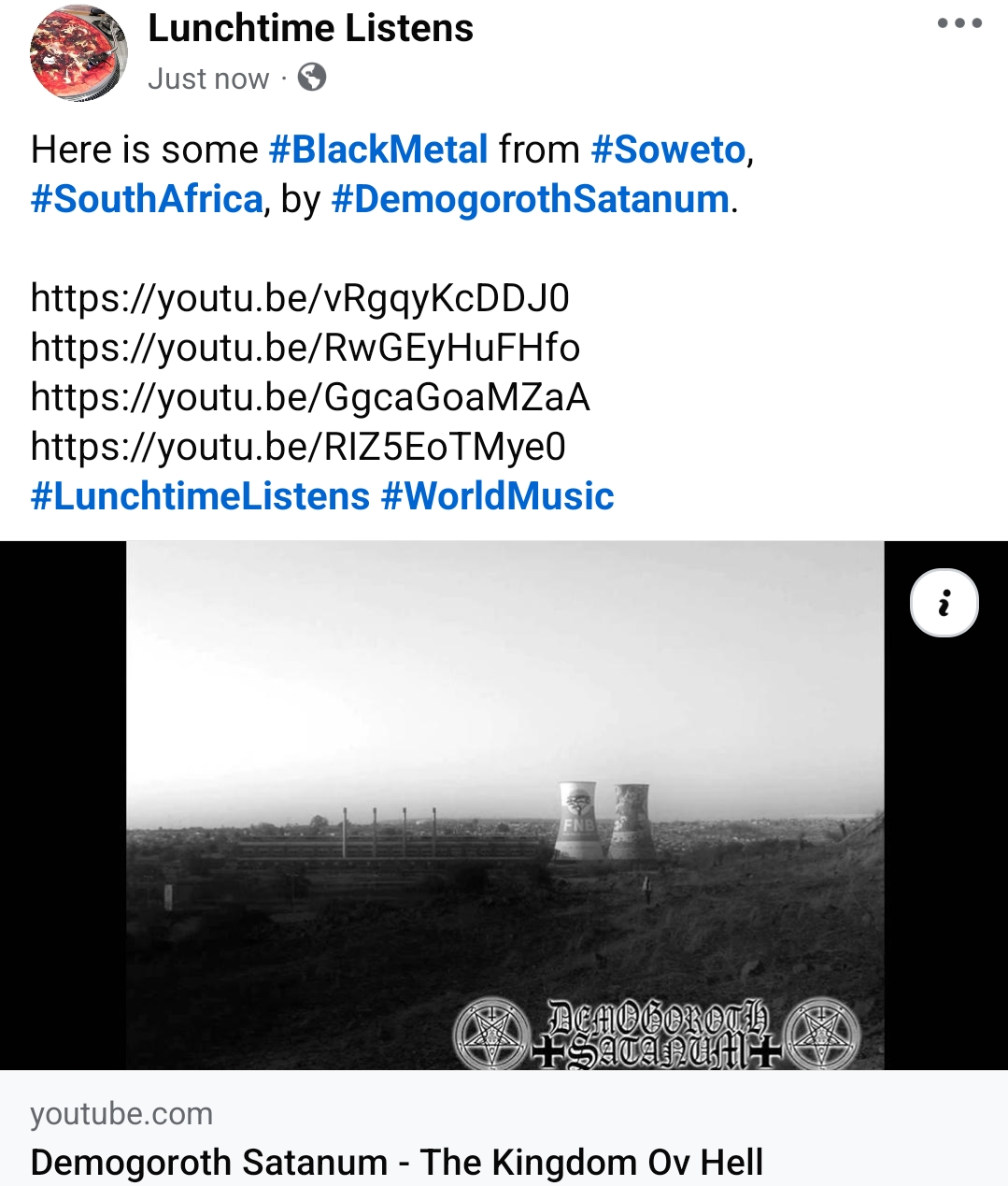Open the Lunchtime Listens profile picture
The image size is (1008, 1186).
[78, 52]
